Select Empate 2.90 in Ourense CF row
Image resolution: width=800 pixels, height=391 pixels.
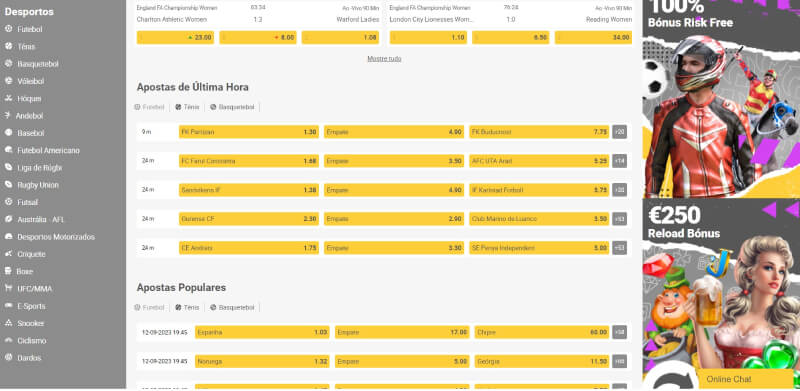(x=394, y=219)
